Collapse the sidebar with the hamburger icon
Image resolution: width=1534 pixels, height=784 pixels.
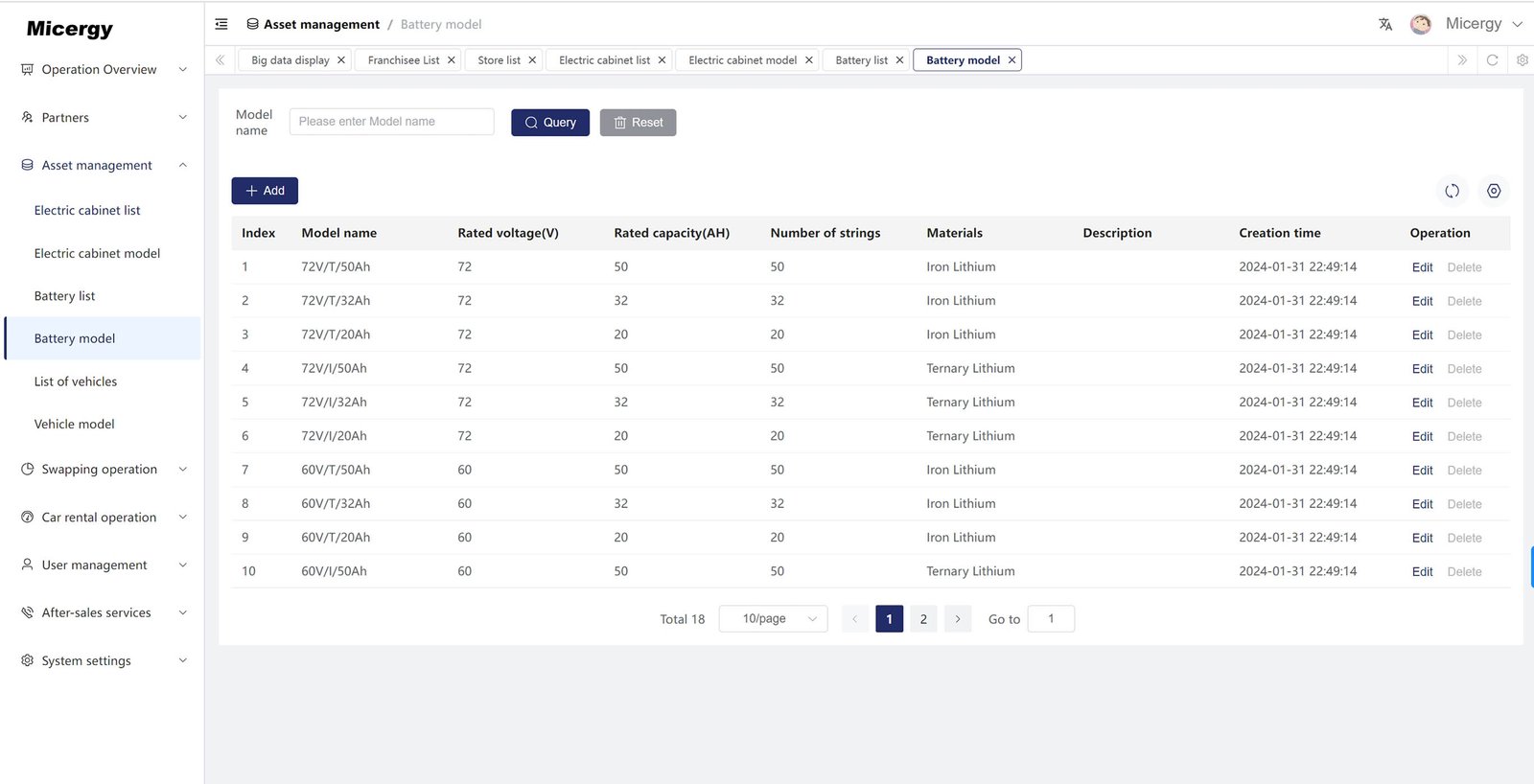tap(221, 24)
